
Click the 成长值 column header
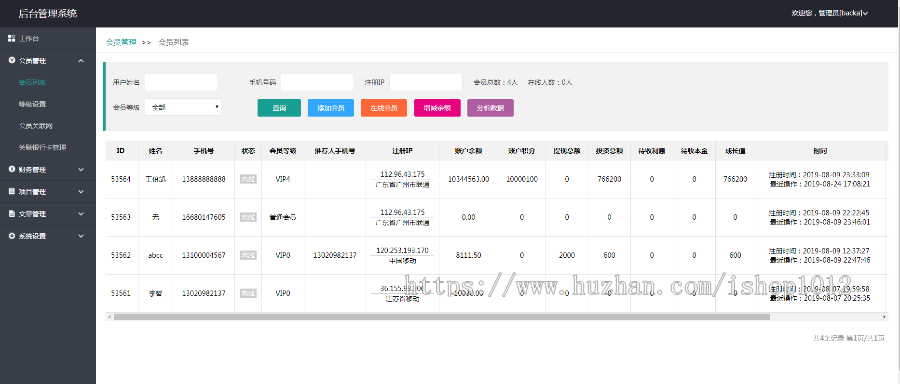[735, 151]
